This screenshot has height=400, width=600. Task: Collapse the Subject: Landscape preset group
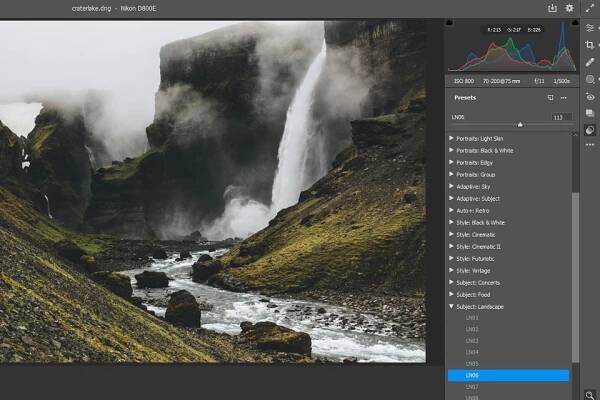(x=451, y=307)
